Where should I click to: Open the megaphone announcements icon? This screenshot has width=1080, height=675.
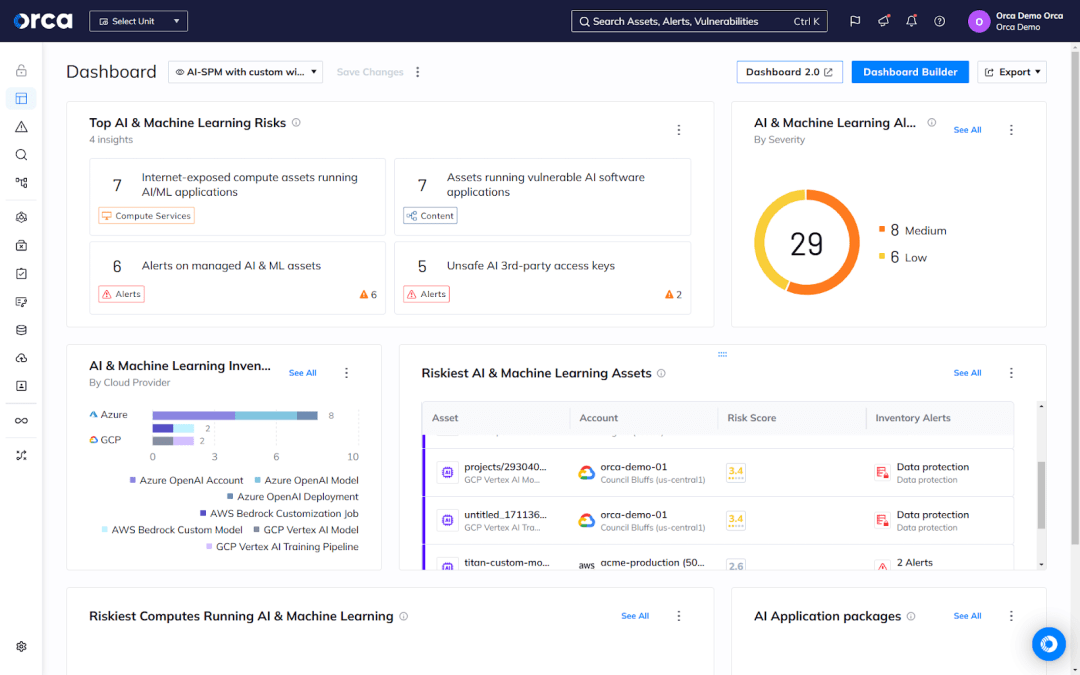[x=884, y=21]
